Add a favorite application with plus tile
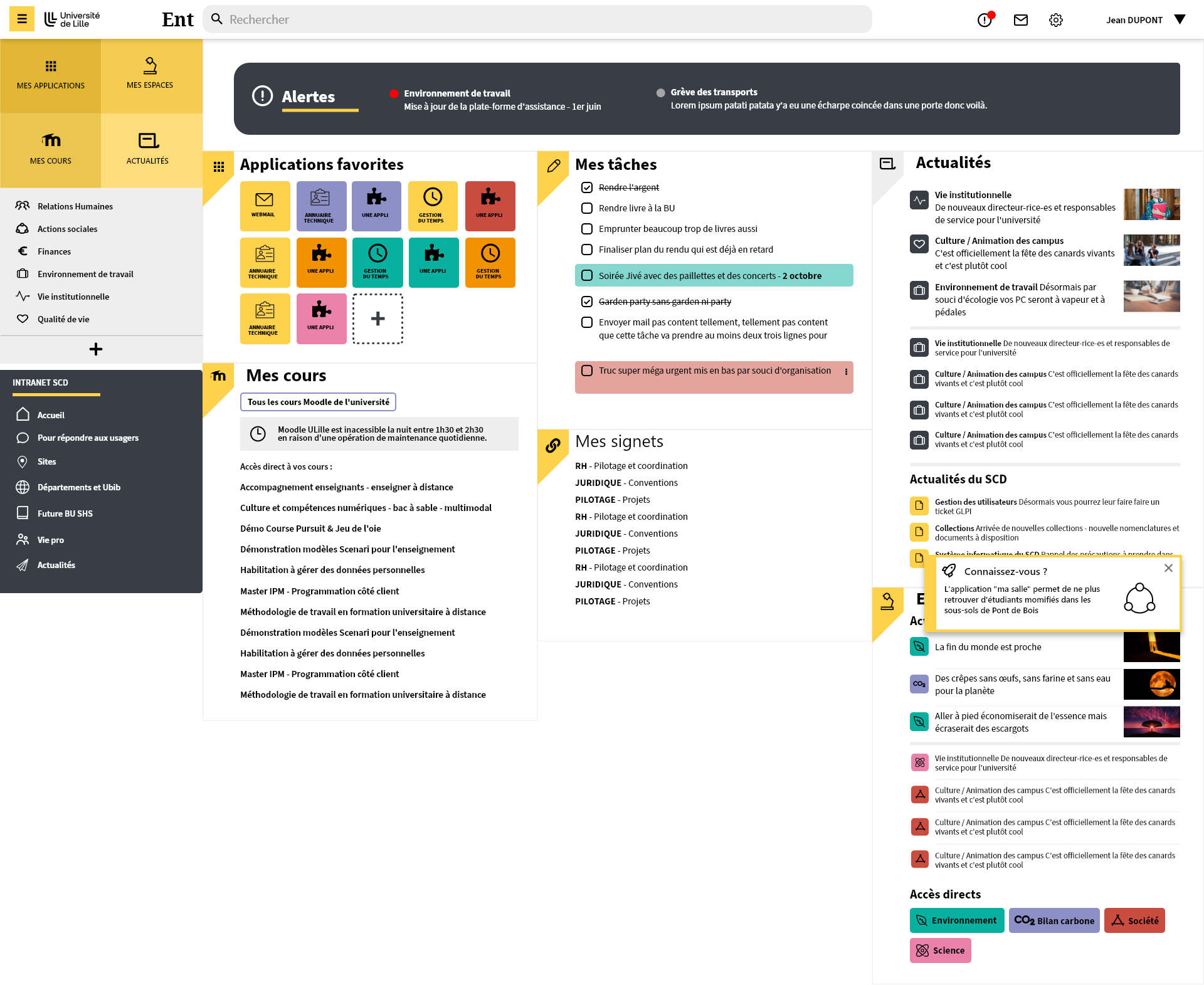Screen dimensions: 1204x985 pos(378,319)
